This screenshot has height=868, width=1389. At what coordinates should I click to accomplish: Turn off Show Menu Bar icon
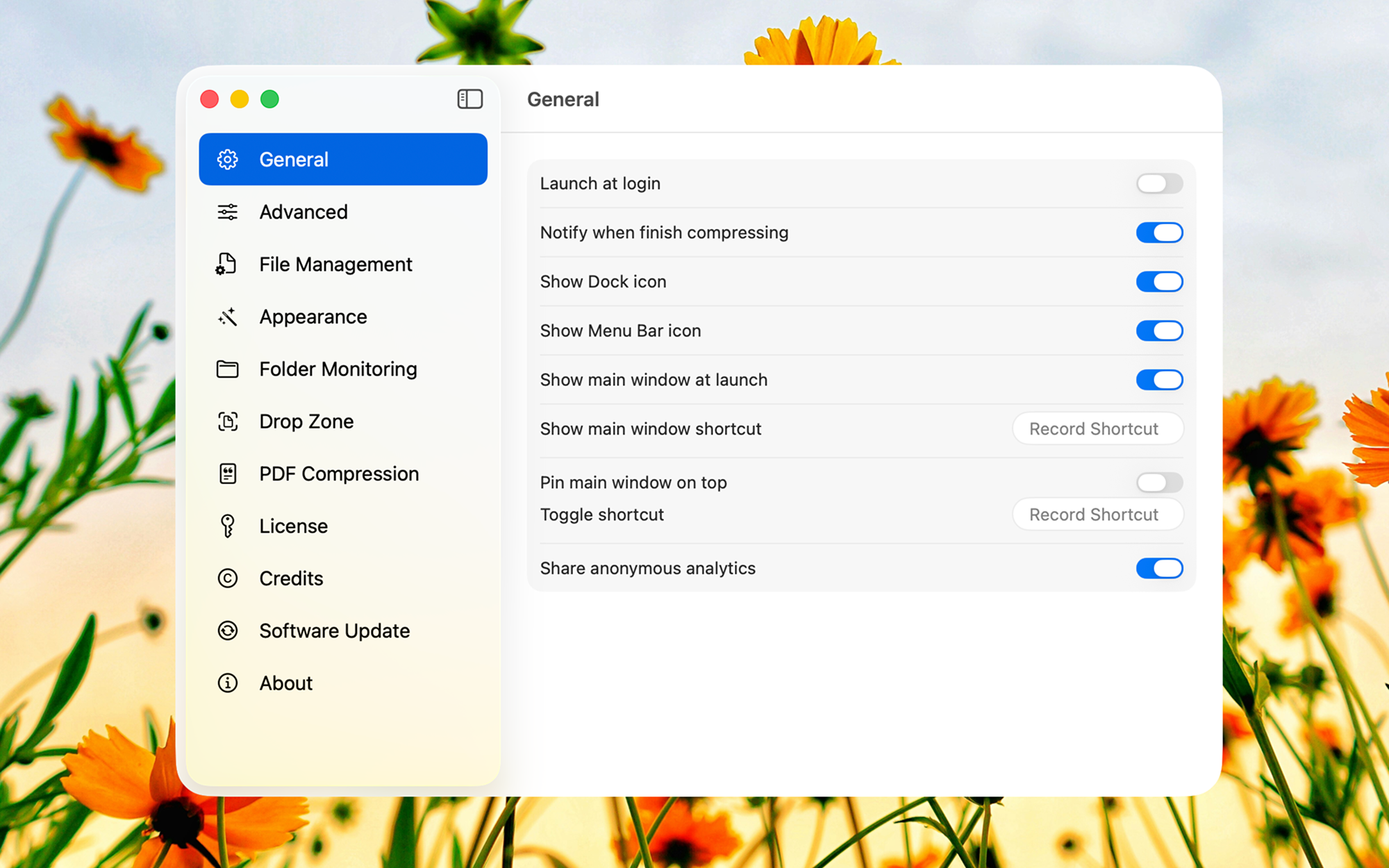pyautogui.click(x=1158, y=331)
